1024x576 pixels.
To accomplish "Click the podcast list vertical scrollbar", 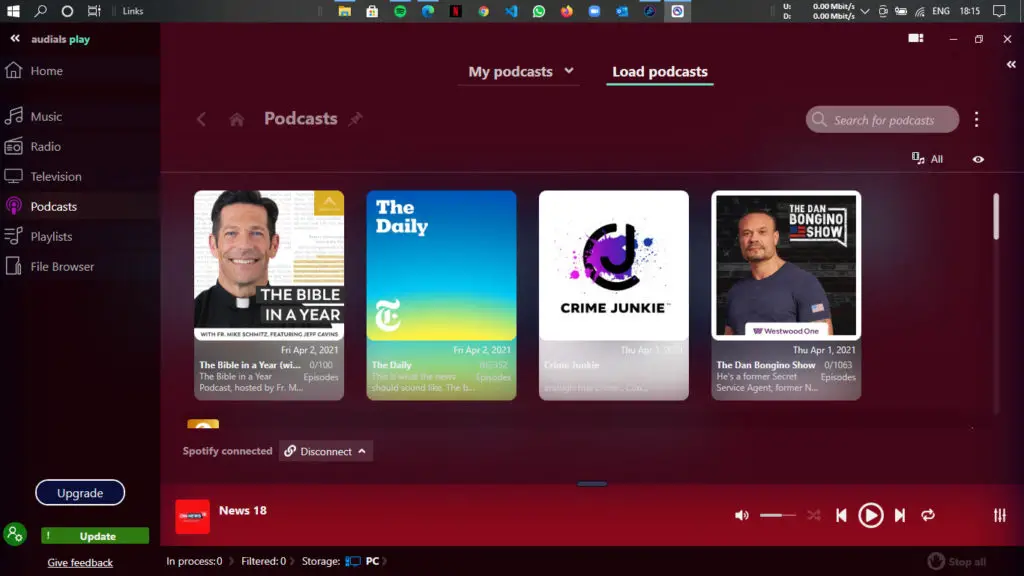I will (995, 217).
